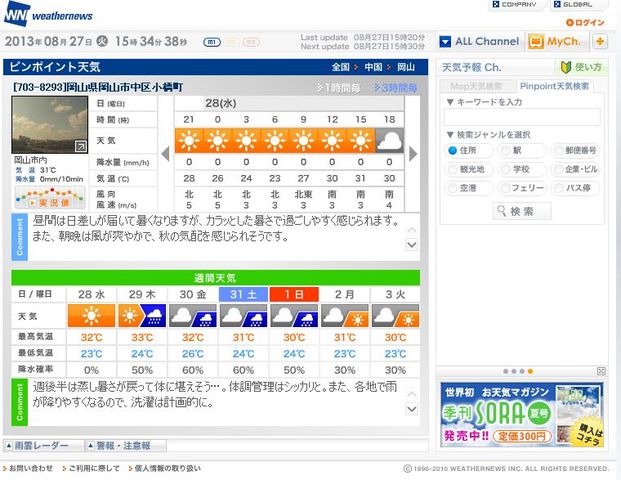Open 実況値 observation chart
The image size is (621, 480).
[50, 197]
